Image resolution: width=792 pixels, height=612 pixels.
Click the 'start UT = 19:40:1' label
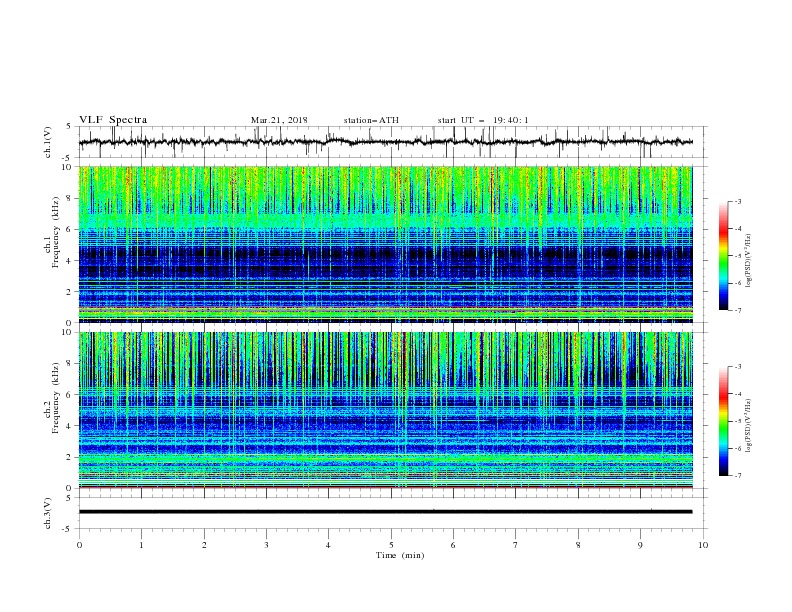pyautogui.click(x=483, y=120)
